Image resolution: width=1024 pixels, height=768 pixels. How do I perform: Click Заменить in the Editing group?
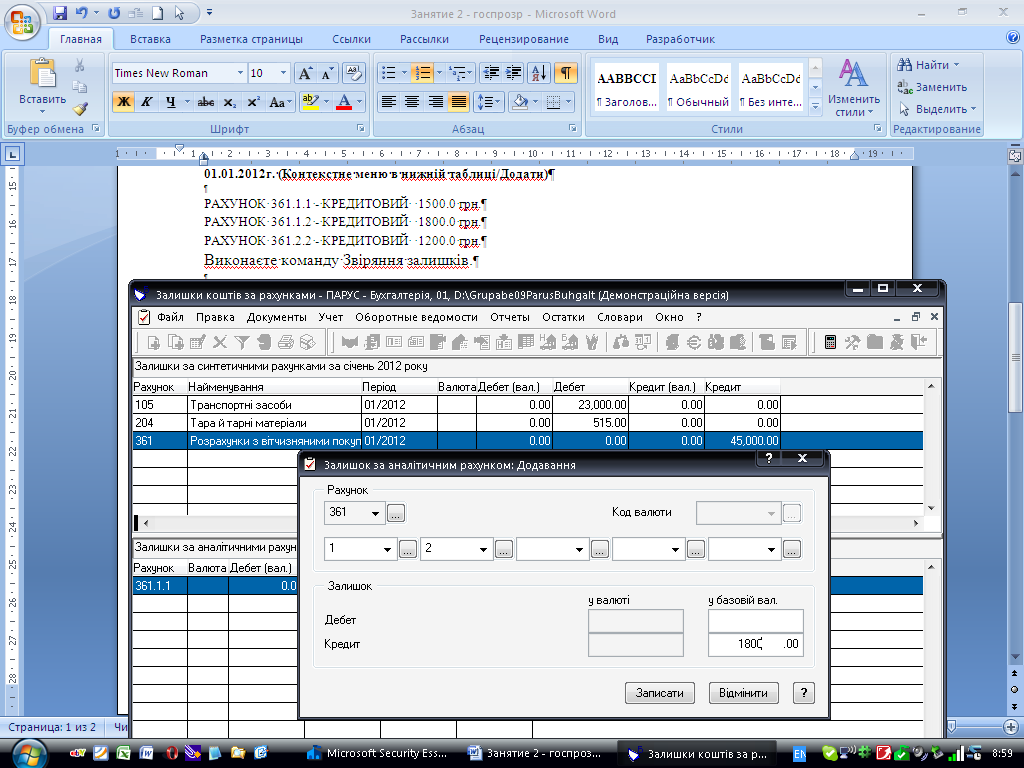pos(933,87)
